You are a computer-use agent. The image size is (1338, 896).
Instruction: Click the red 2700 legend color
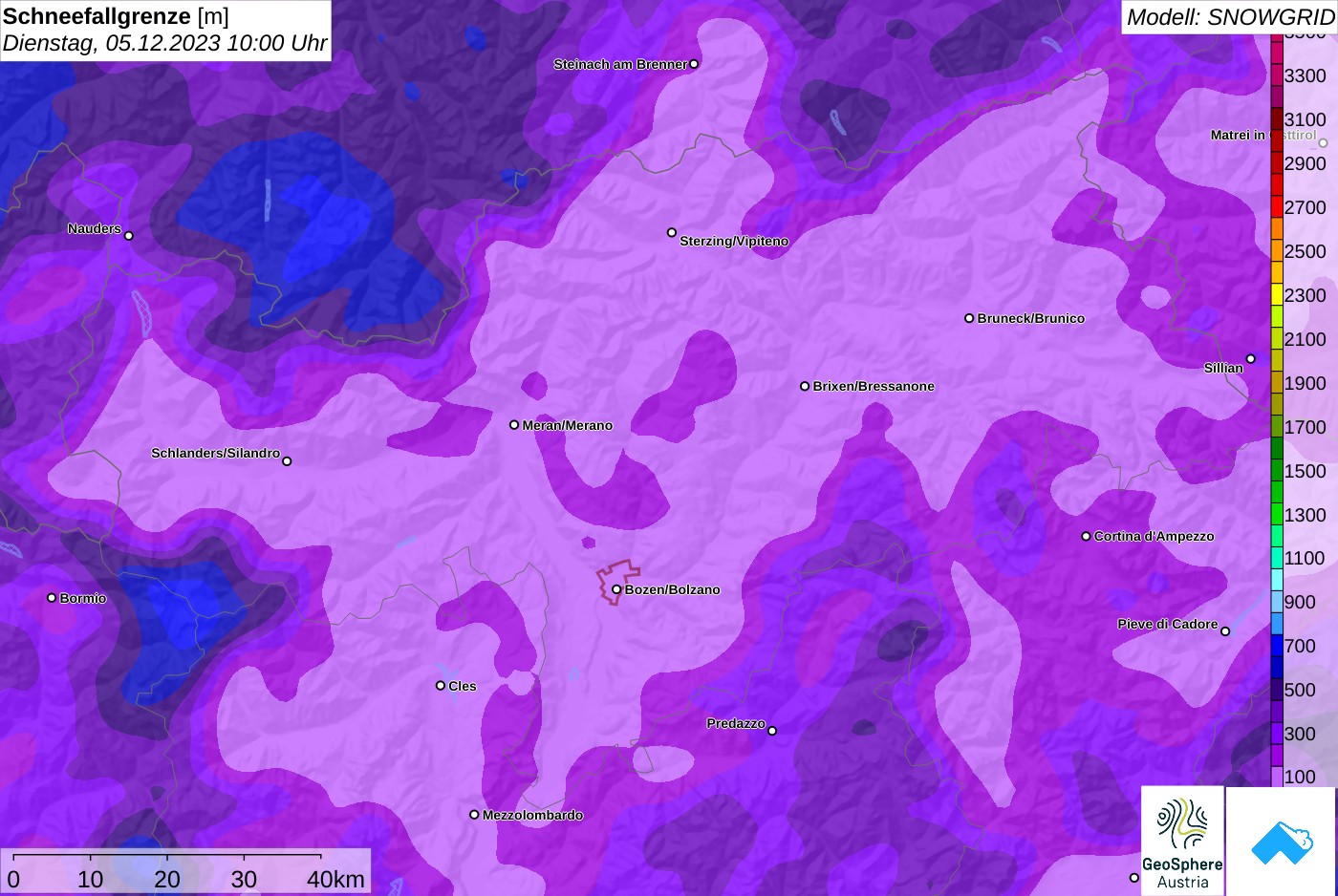coord(1277,207)
